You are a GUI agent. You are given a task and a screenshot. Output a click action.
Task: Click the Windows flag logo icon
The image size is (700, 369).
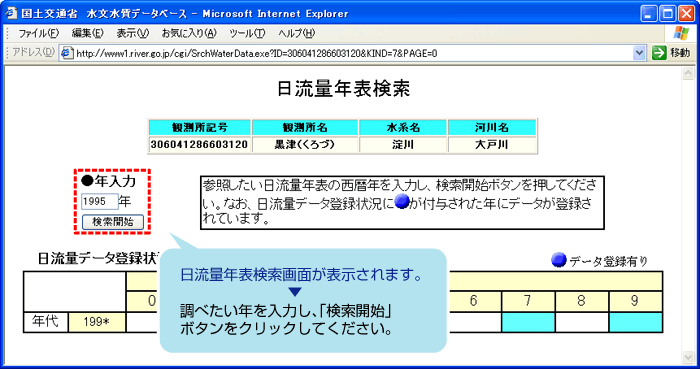[x=681, y=33]
